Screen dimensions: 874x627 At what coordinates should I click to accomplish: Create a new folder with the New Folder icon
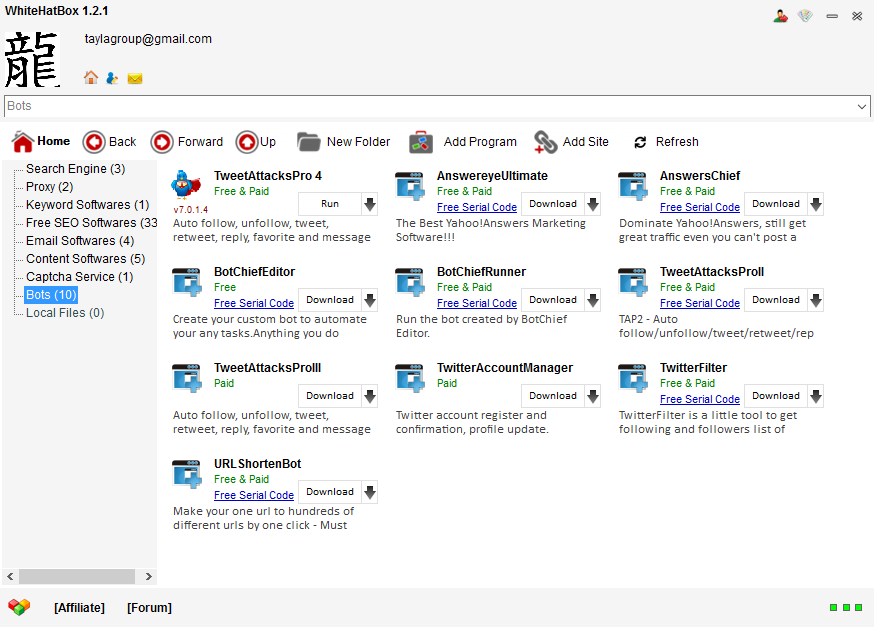pyautogui.click(x=309, y=142)
